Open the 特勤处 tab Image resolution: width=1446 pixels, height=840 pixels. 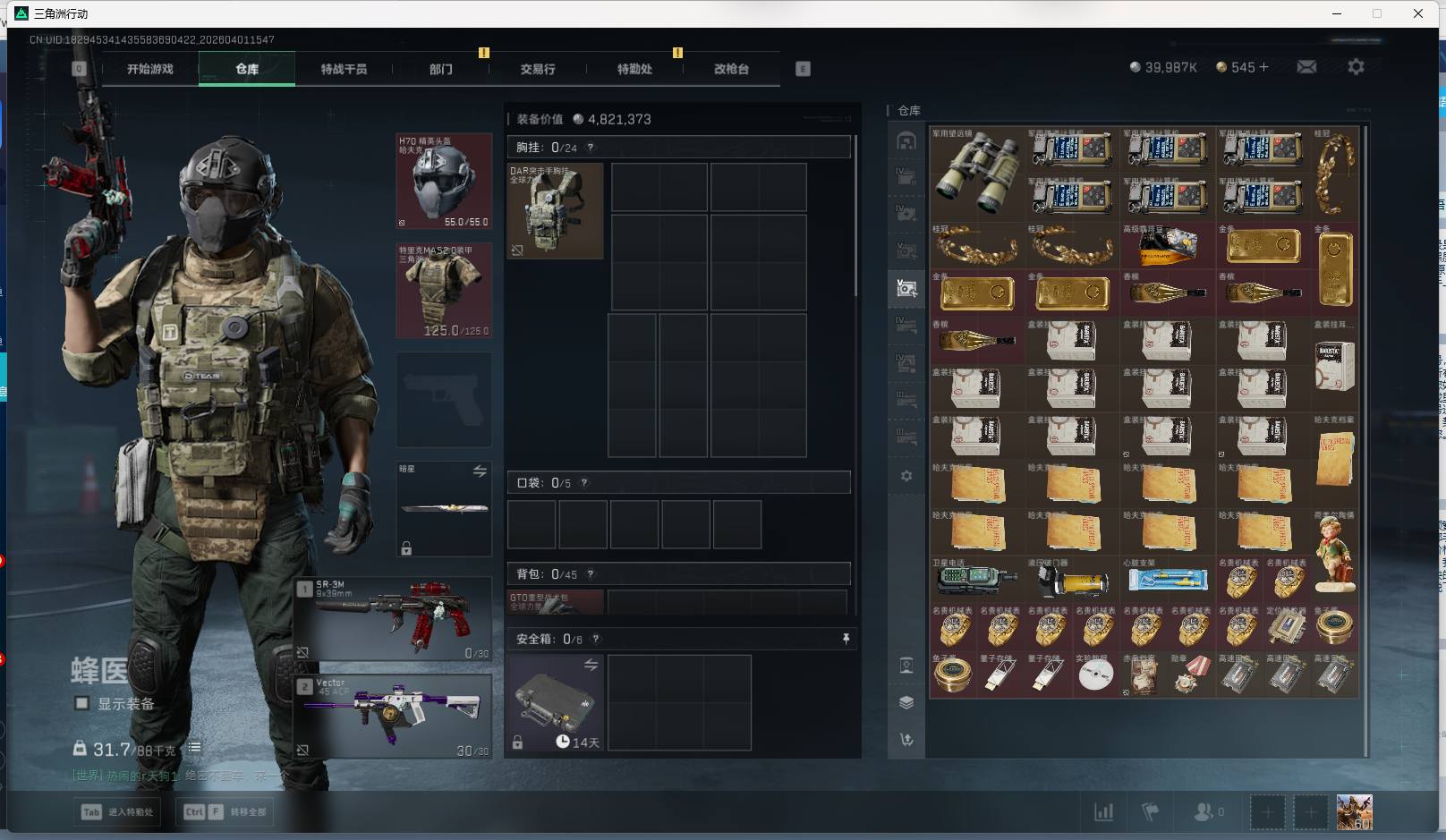click(634, 69)
